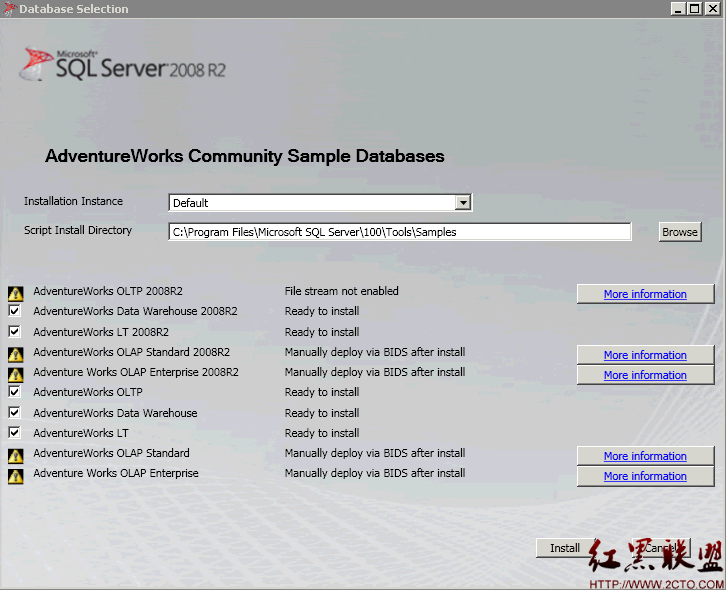
Task: Click the SQL Server 2008 R2 logo
Action: (123, 65)
